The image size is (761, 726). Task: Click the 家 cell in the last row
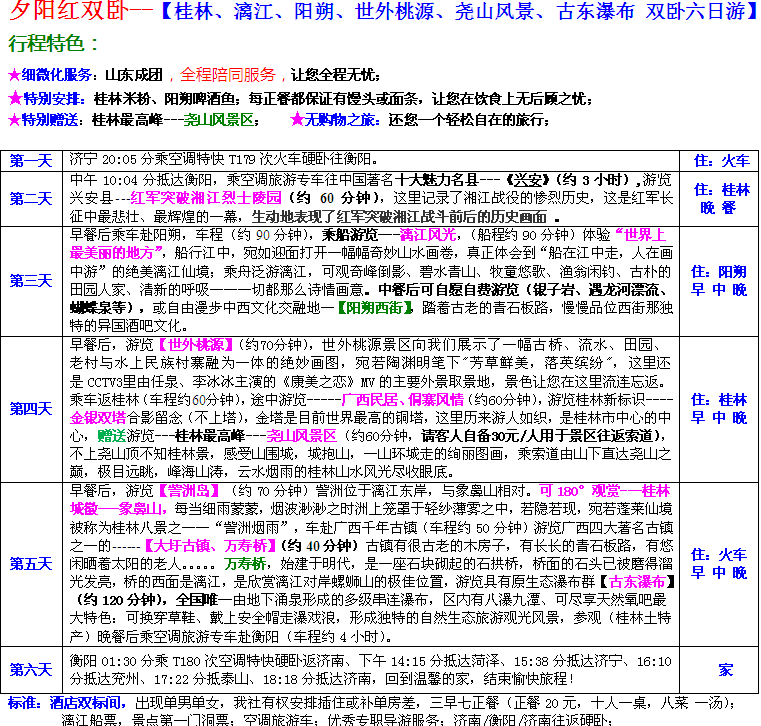719,670
